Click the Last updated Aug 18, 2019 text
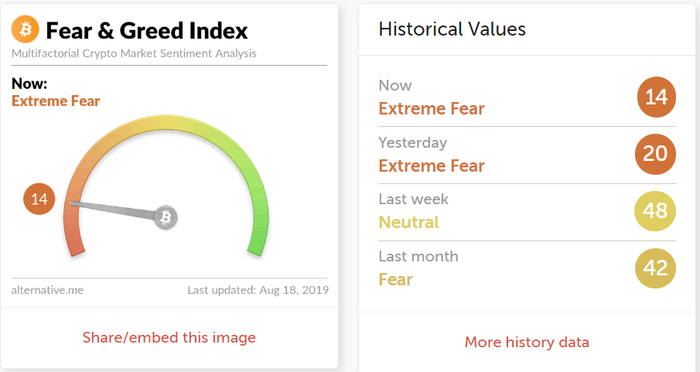Image resolution: width=700 pixels, height=372 pixels. click(258, 290)
